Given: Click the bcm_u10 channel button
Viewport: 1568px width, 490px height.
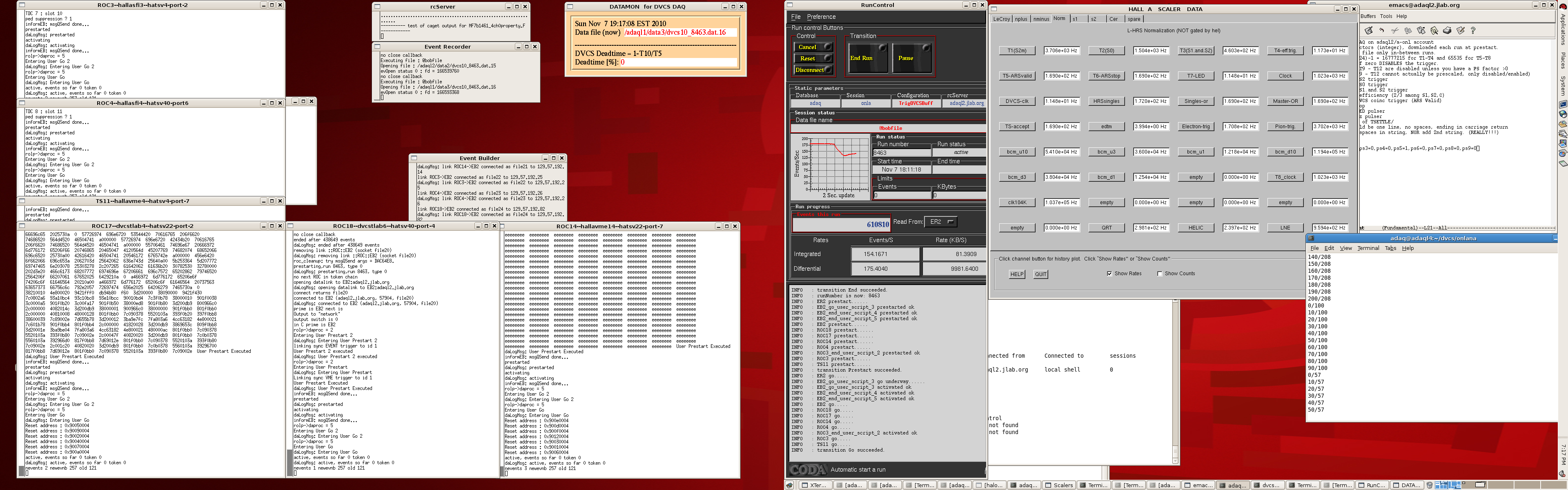Looking at the screenshot, I should (1017, 151).
